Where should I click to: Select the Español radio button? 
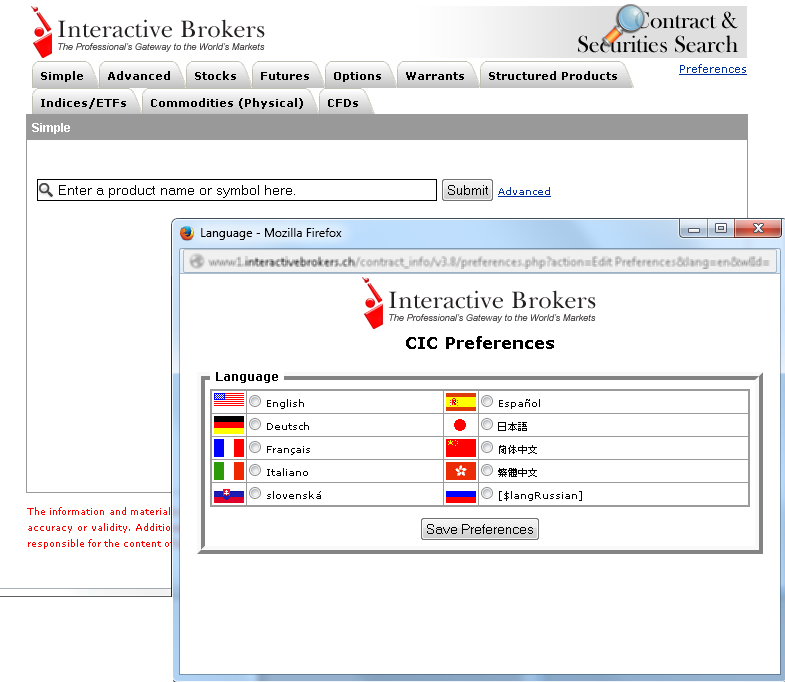[x=487, y=401]
